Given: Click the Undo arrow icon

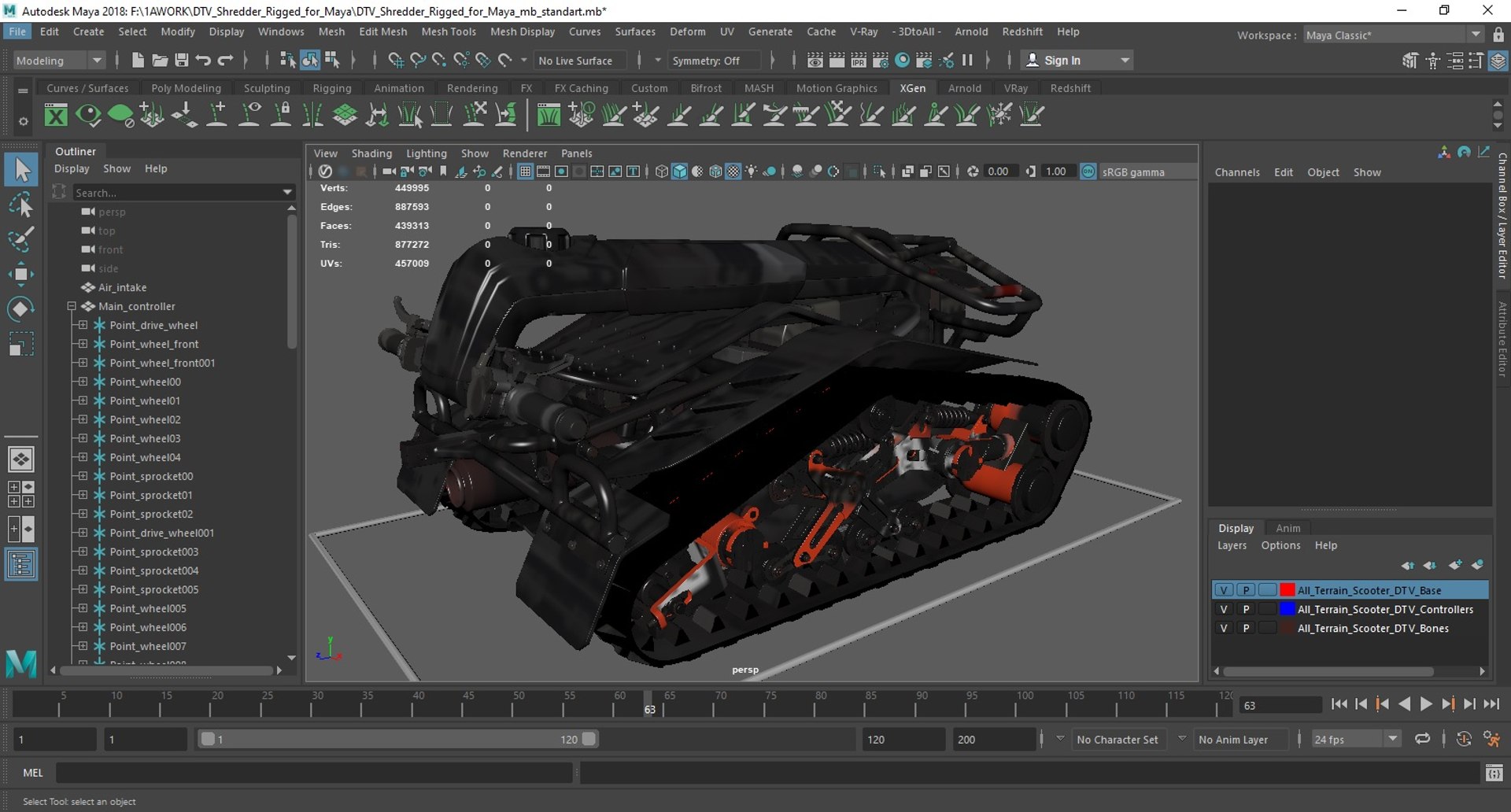Looking at the screenshot, I should point(203,60).
